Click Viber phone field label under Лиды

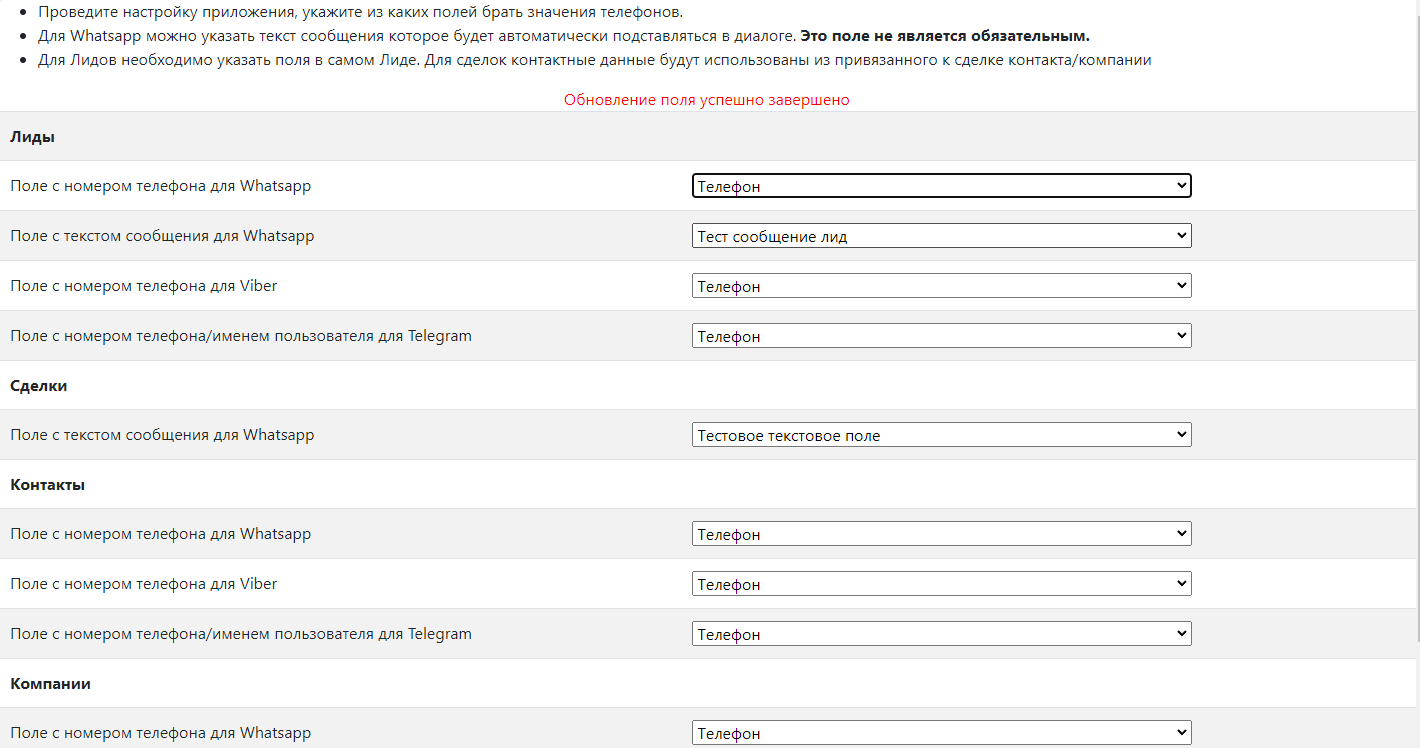click(144, 286)
